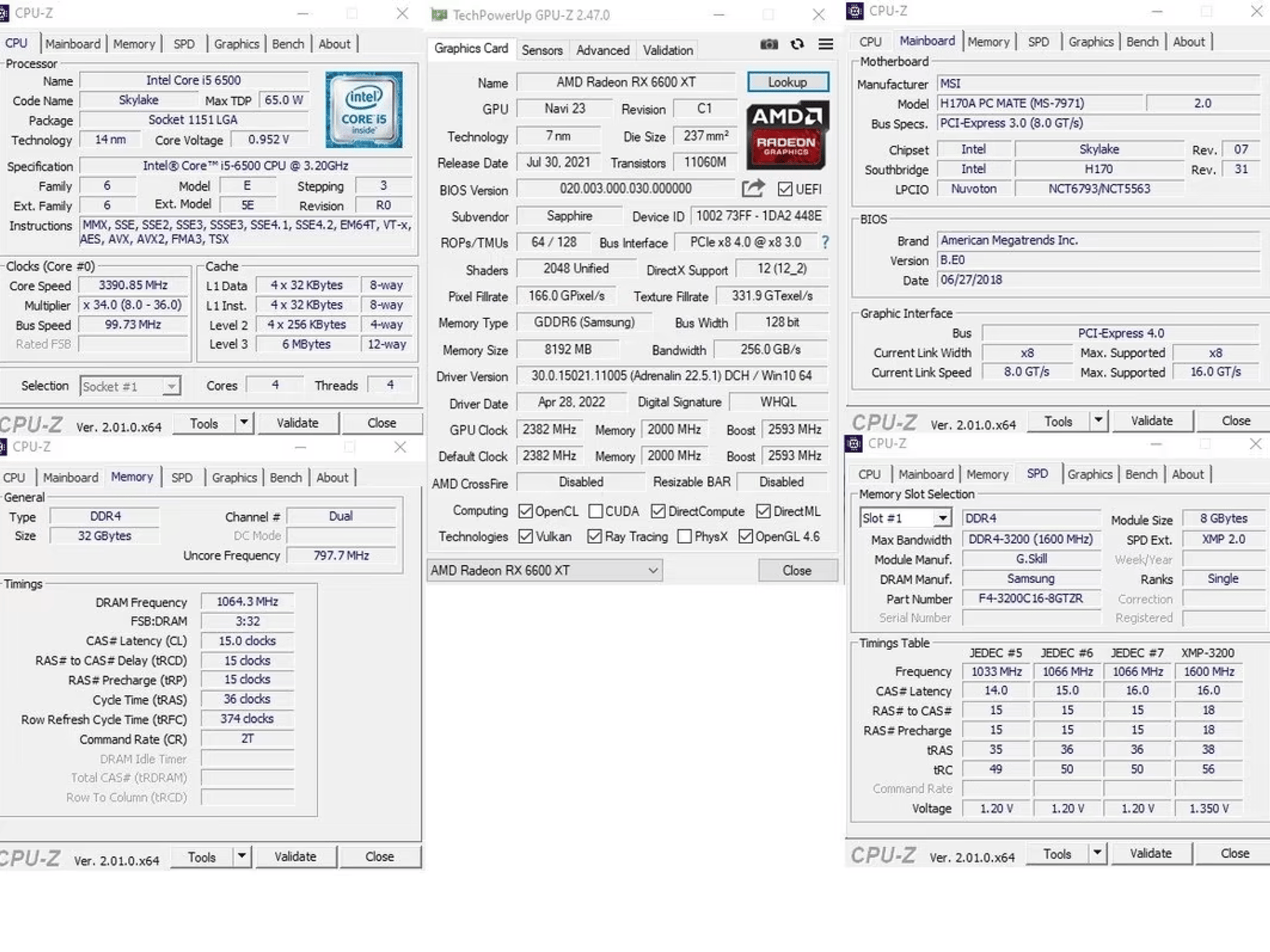
Task: Toggle the Vulkan checkbox
Action: [525, 537]
